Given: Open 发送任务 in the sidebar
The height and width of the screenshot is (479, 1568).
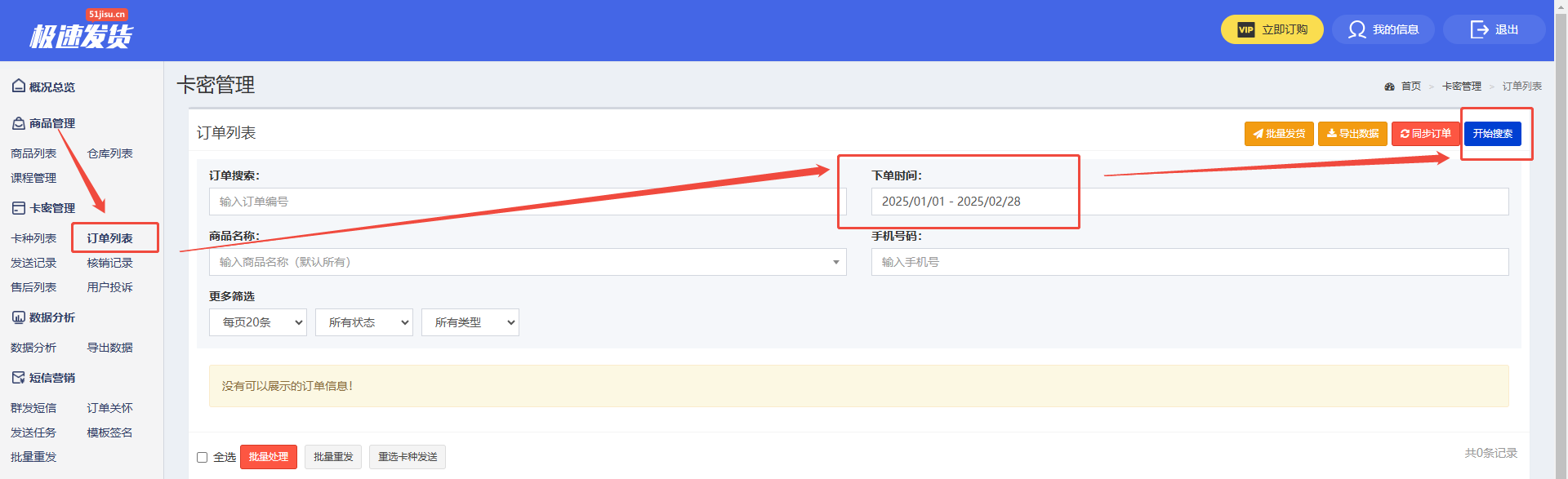Looking at the screenshot, I should pos(33,432).
